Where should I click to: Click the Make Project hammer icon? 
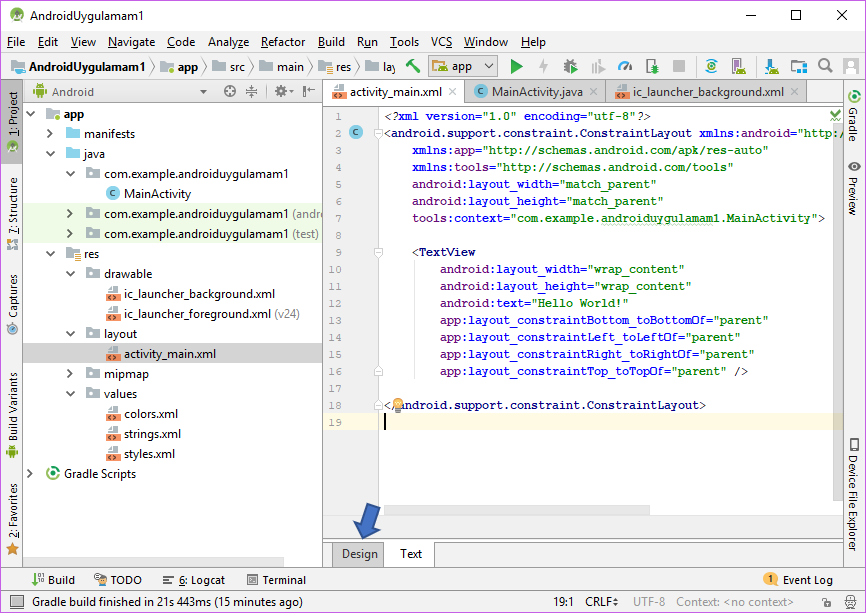(x=413, y=67)
